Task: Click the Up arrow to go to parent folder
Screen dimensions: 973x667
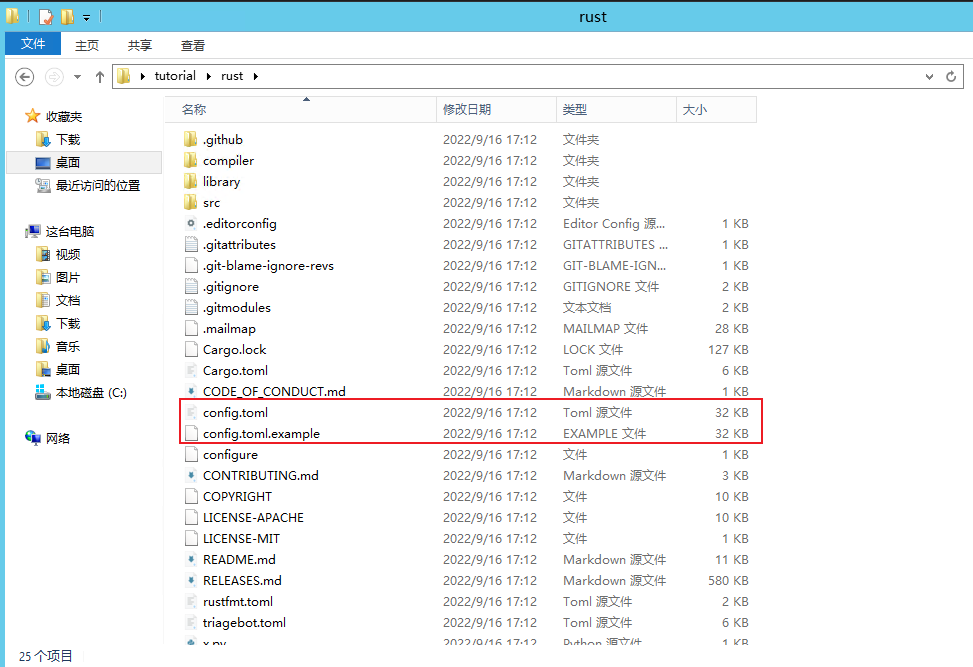Action: pyautogui.click(x=98, y=76)
